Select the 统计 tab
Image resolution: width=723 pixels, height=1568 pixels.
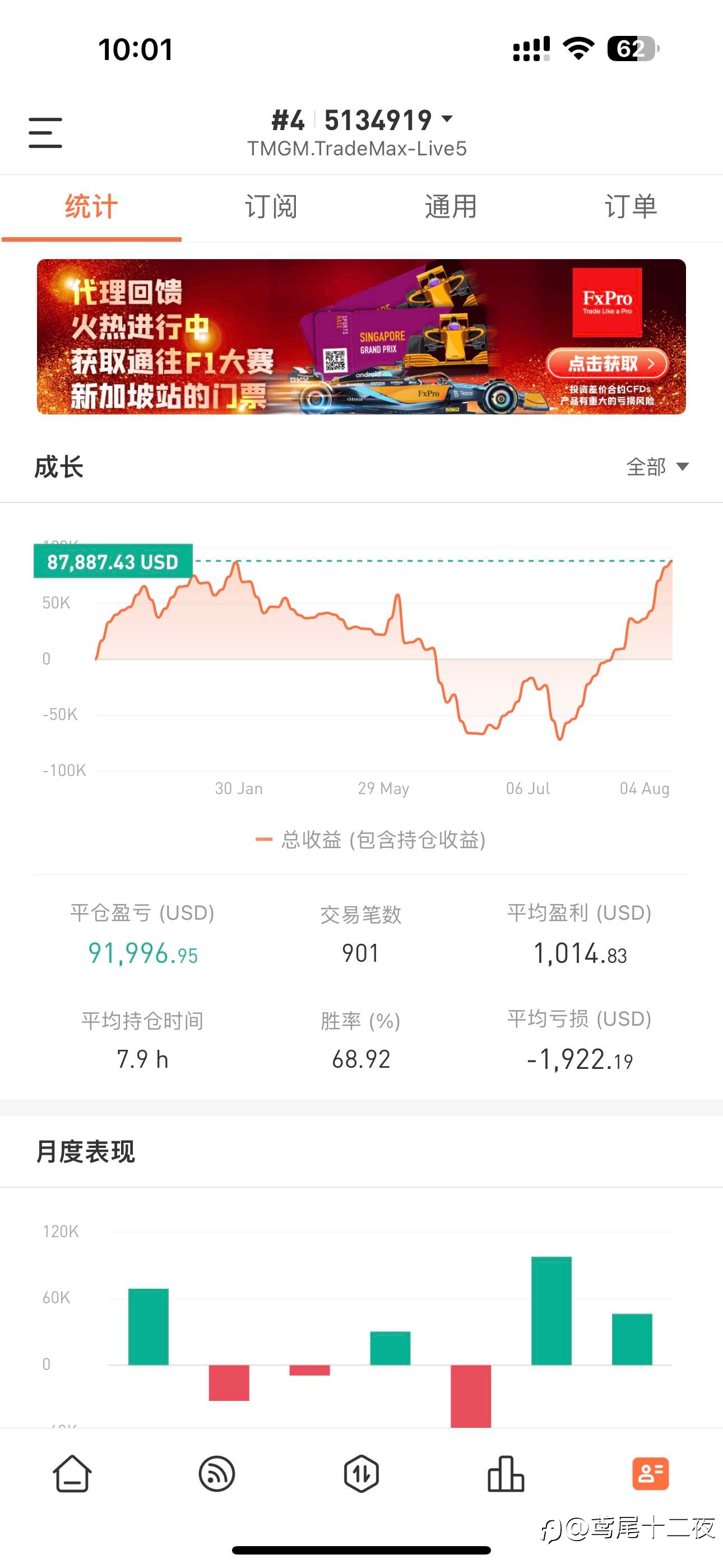click(x=91, y=206)
